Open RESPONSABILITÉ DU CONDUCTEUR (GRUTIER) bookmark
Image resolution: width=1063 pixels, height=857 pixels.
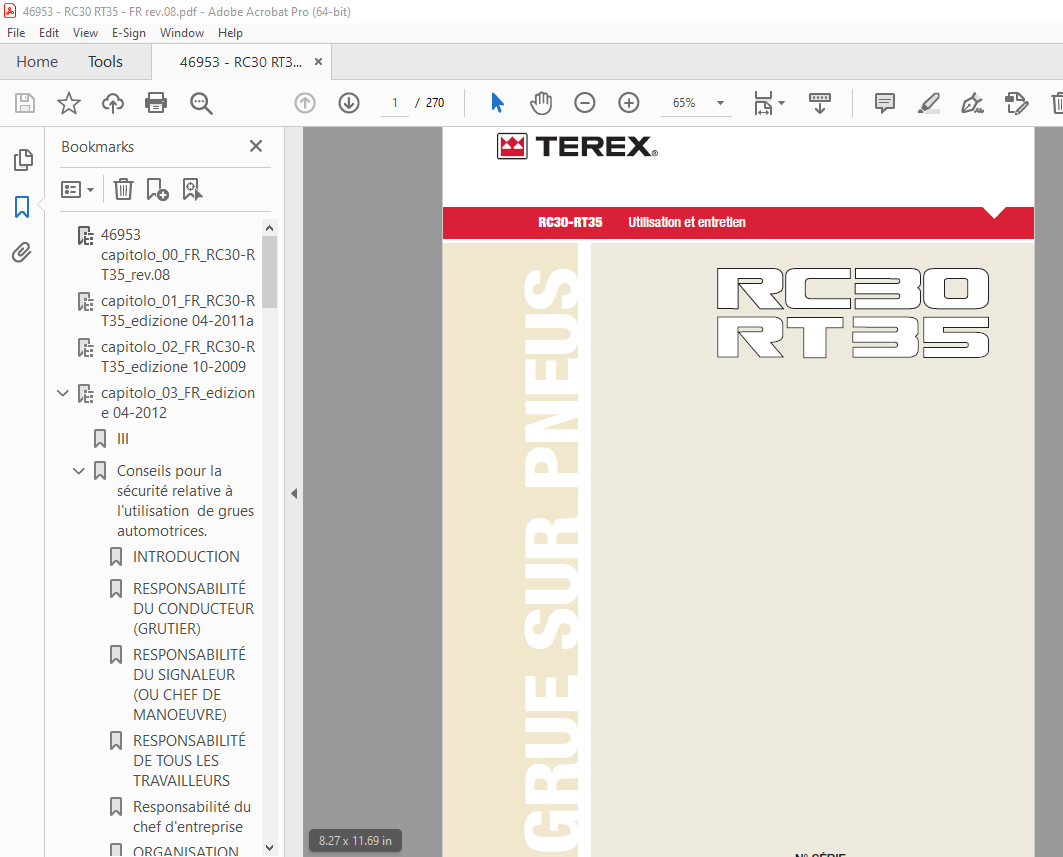(x=193, y=608)
